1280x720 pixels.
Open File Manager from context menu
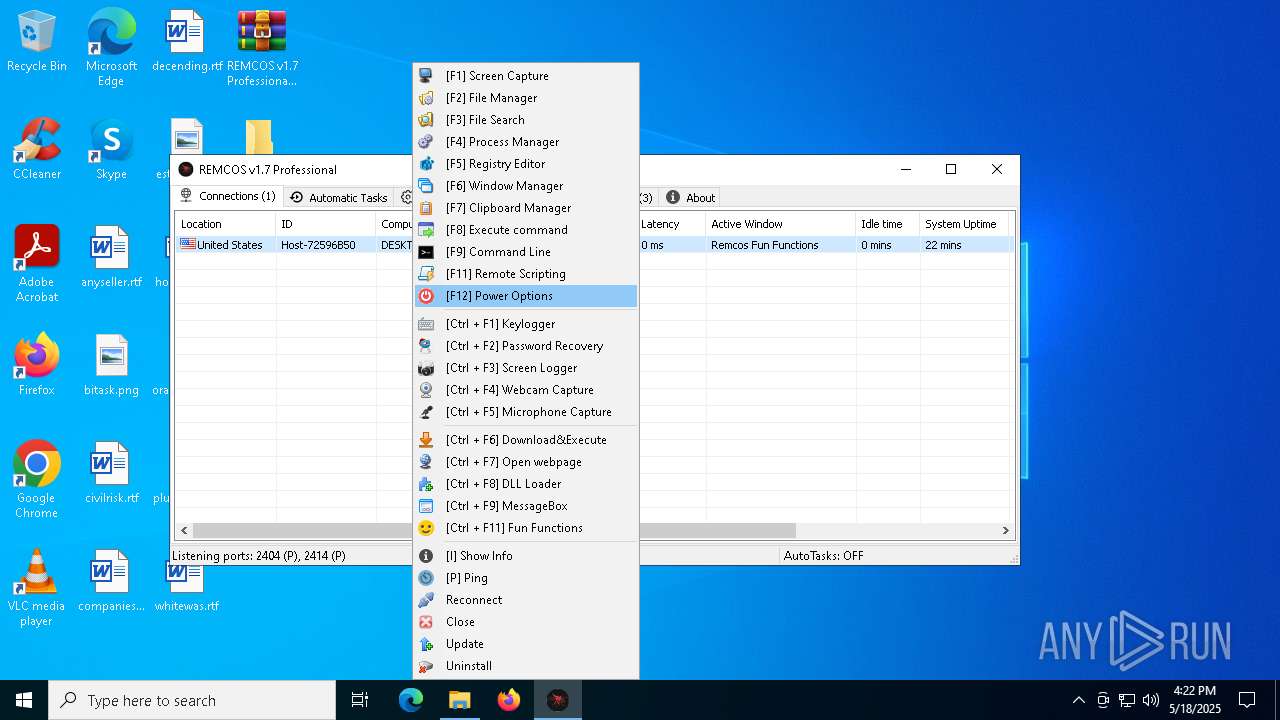coord(526,98)
